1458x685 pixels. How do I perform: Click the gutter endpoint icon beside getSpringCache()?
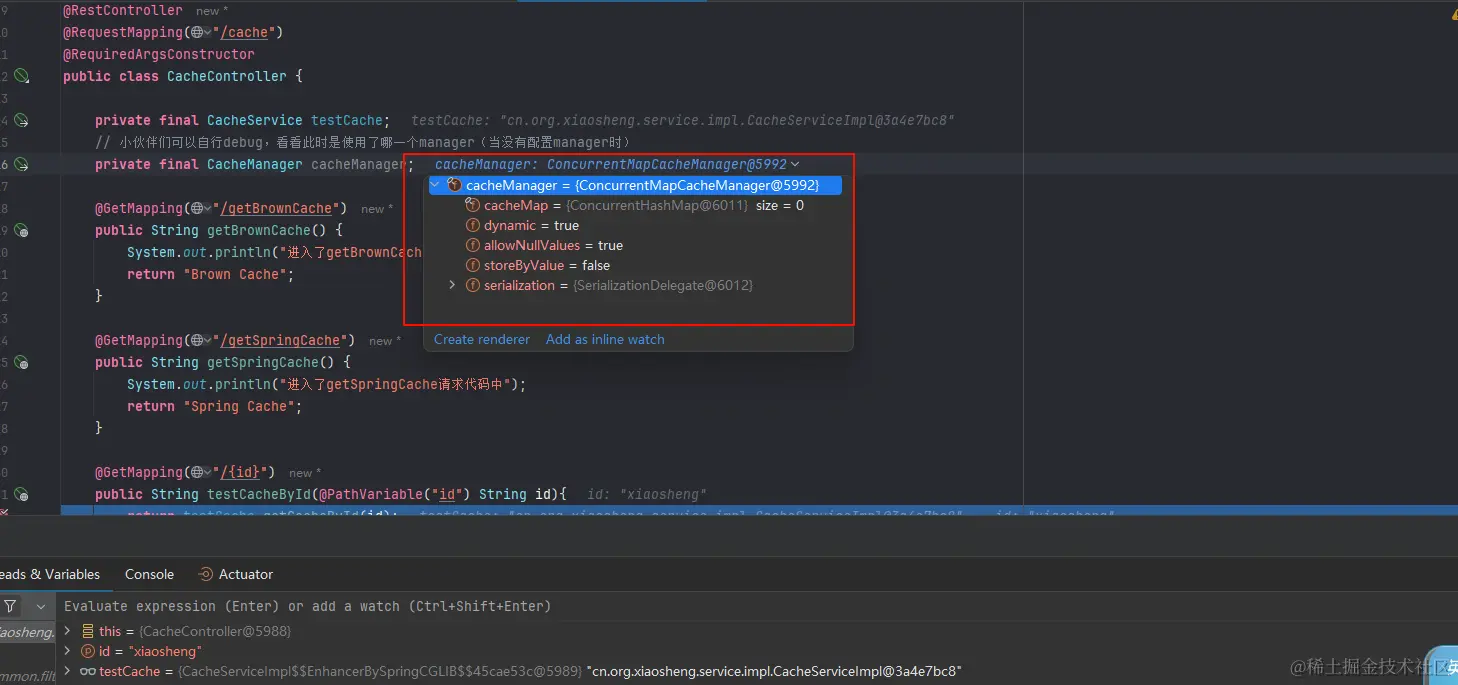coord(22,362)
